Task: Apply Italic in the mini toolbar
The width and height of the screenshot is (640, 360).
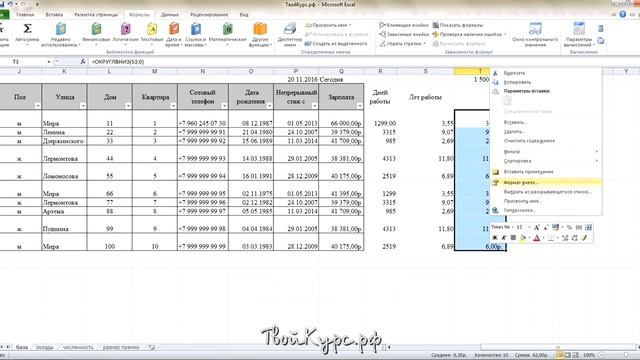Action: pyautogui.click(x=504, y=238)
